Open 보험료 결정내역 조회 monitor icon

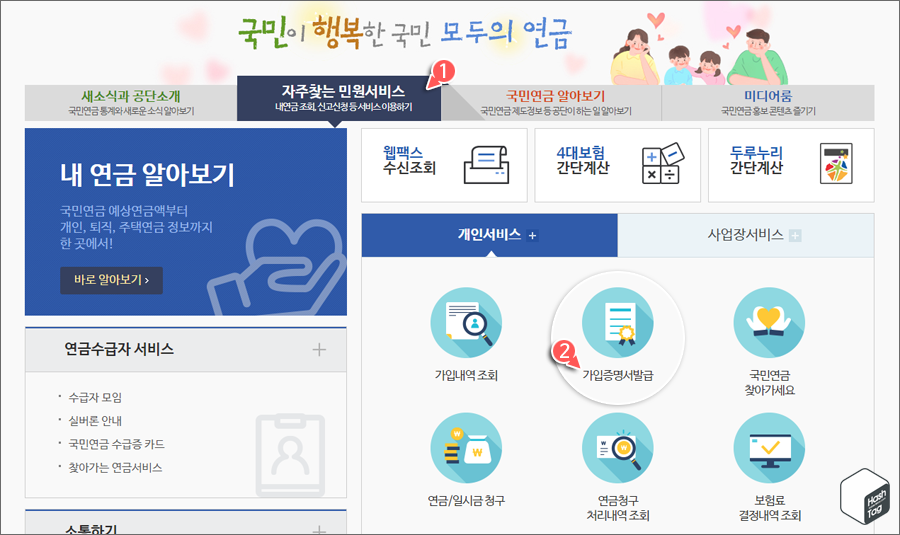[x=769, y=448]
